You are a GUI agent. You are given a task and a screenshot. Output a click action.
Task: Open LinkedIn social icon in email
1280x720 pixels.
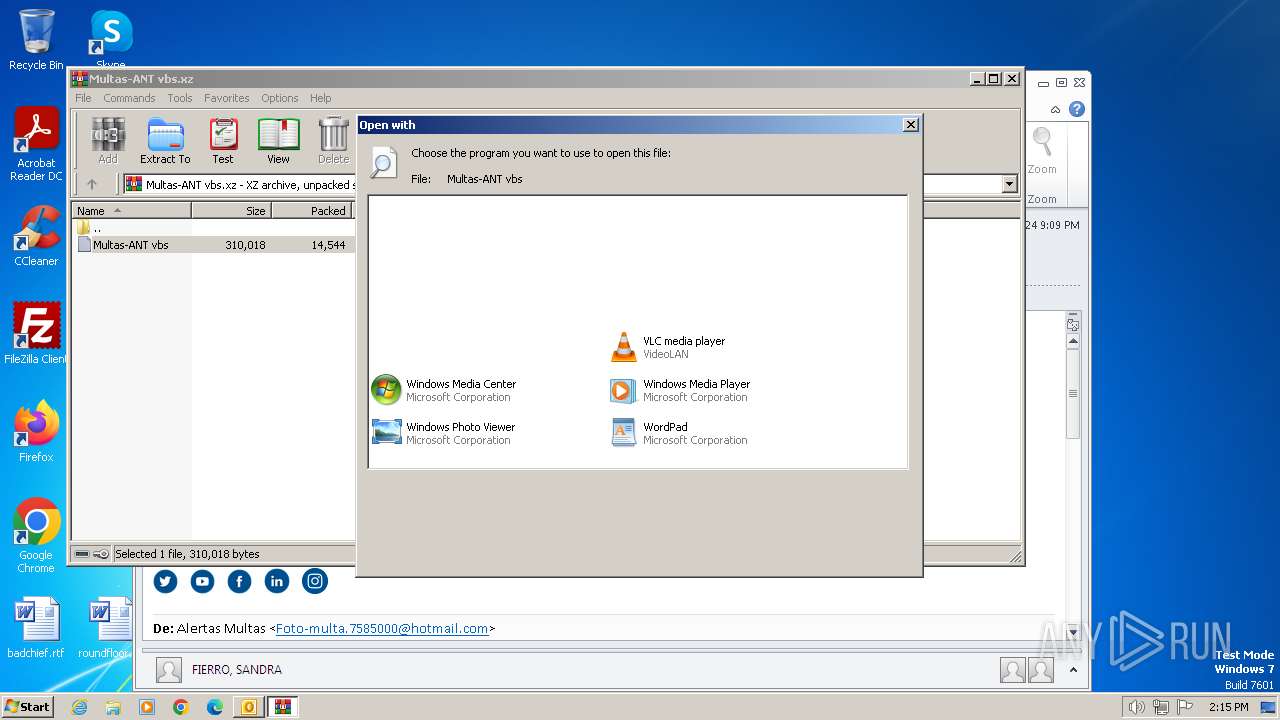[277, 581]
